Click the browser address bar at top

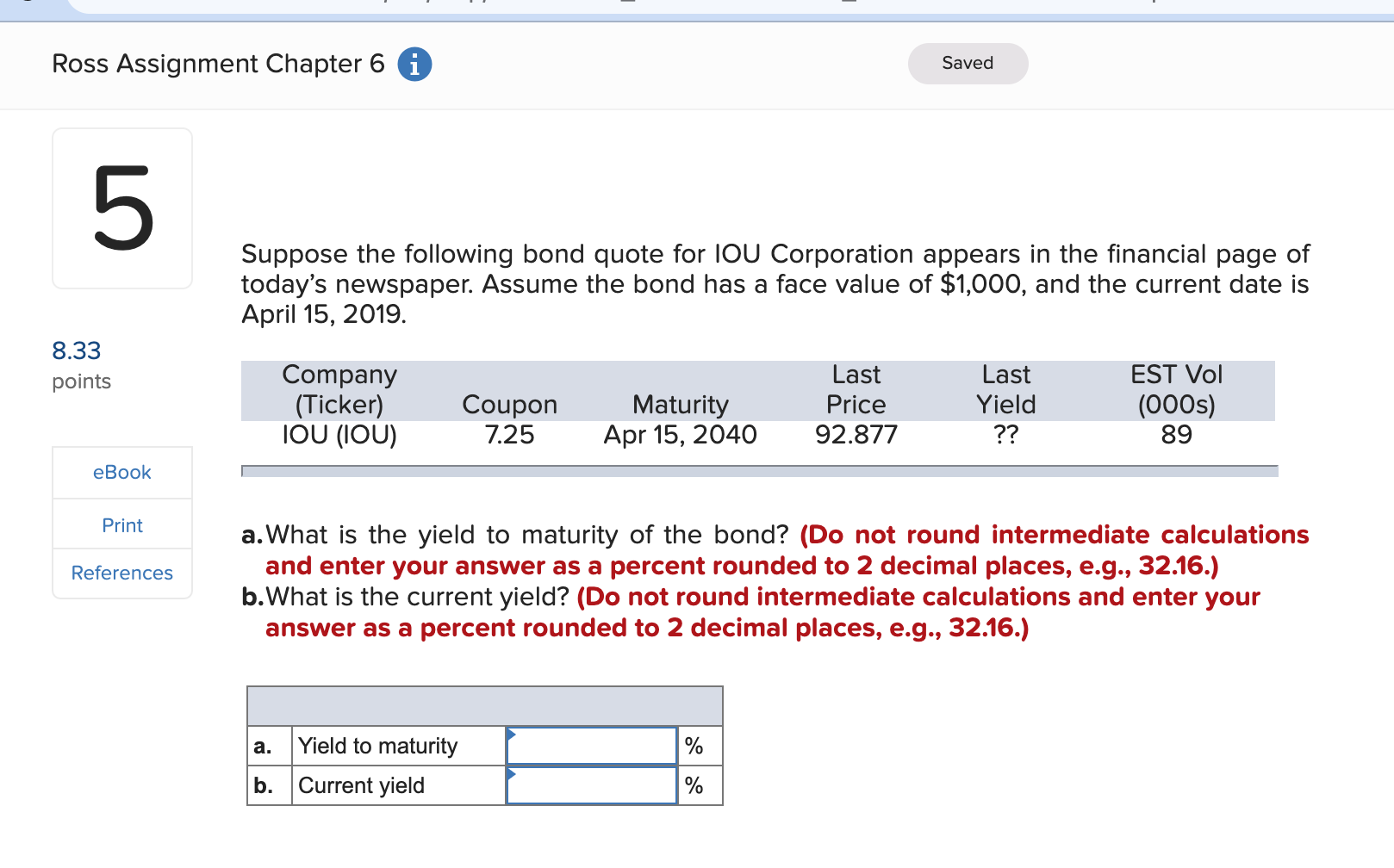coord(689,7)
